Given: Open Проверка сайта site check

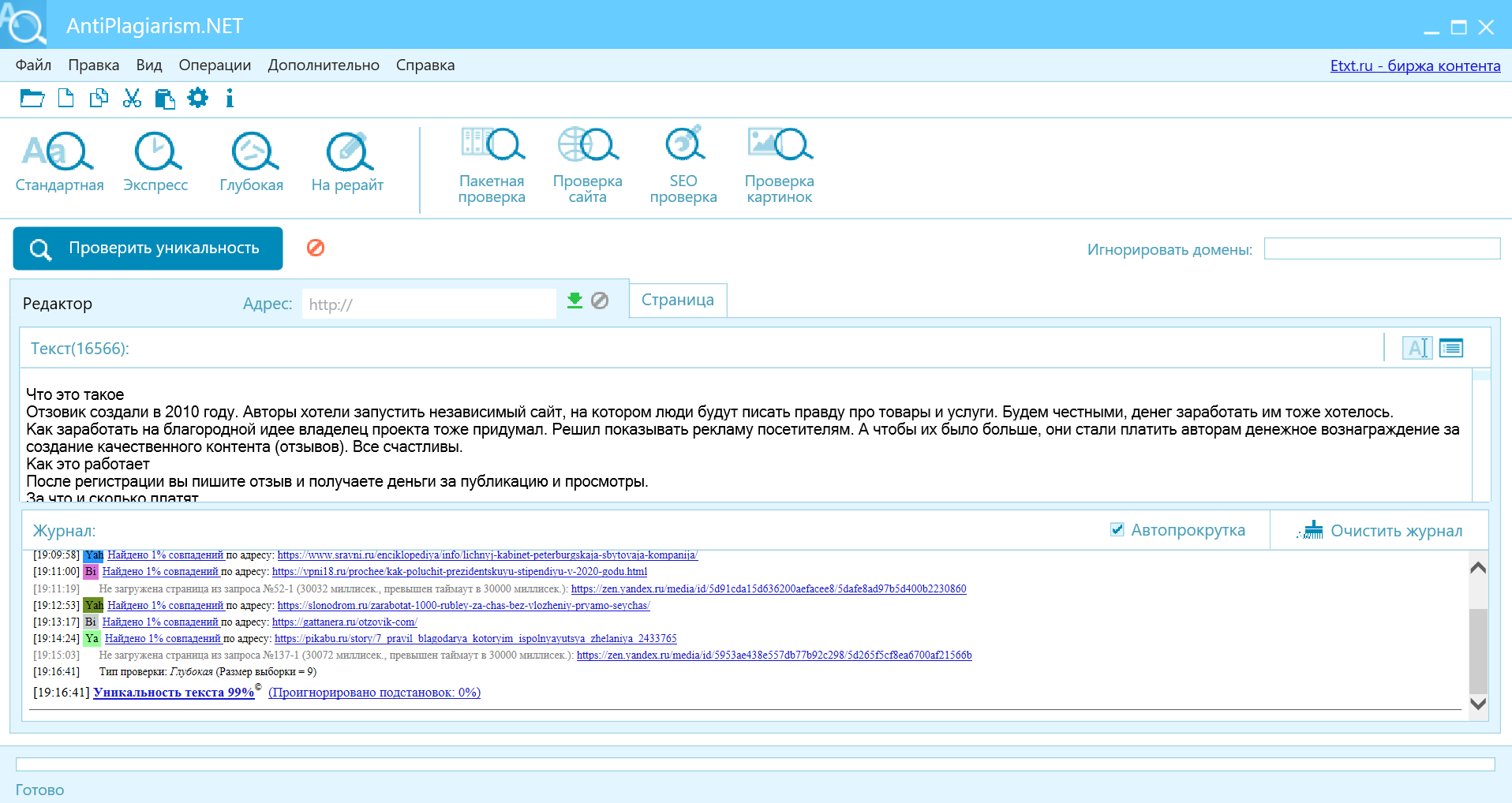Looking at the screenshot, I should [x=588, y=146].
